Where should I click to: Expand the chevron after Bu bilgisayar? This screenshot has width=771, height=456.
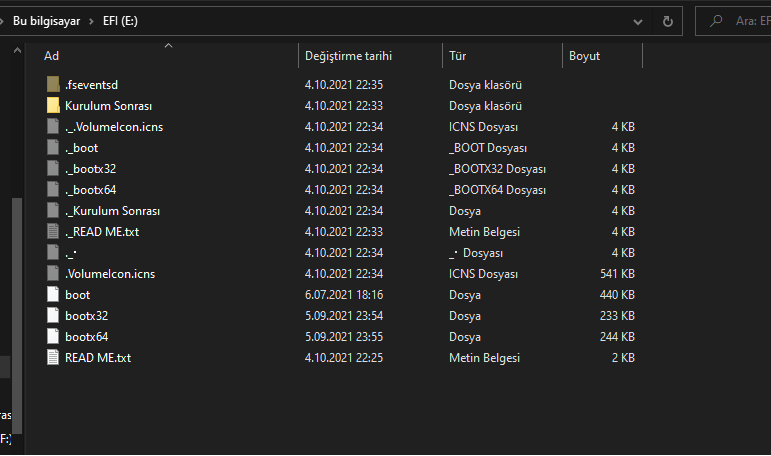(93, 20)
